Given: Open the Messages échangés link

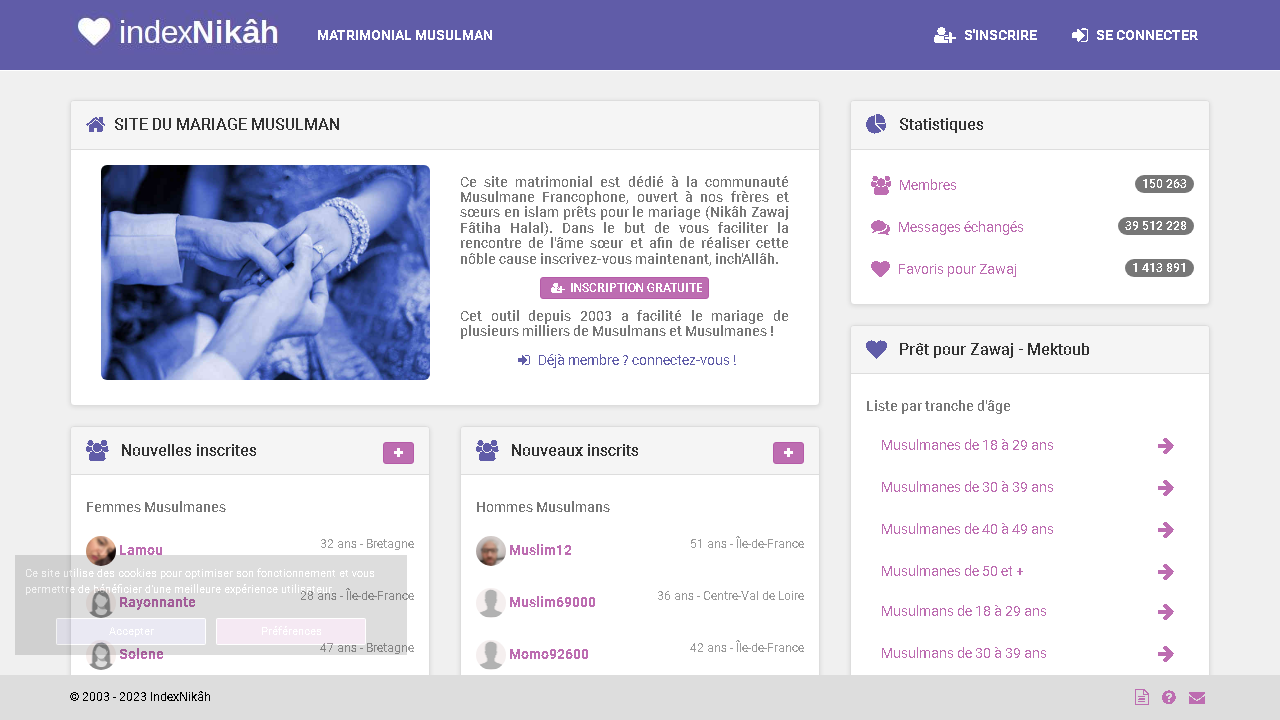Looking at the screenshot, I should point(961,227).
